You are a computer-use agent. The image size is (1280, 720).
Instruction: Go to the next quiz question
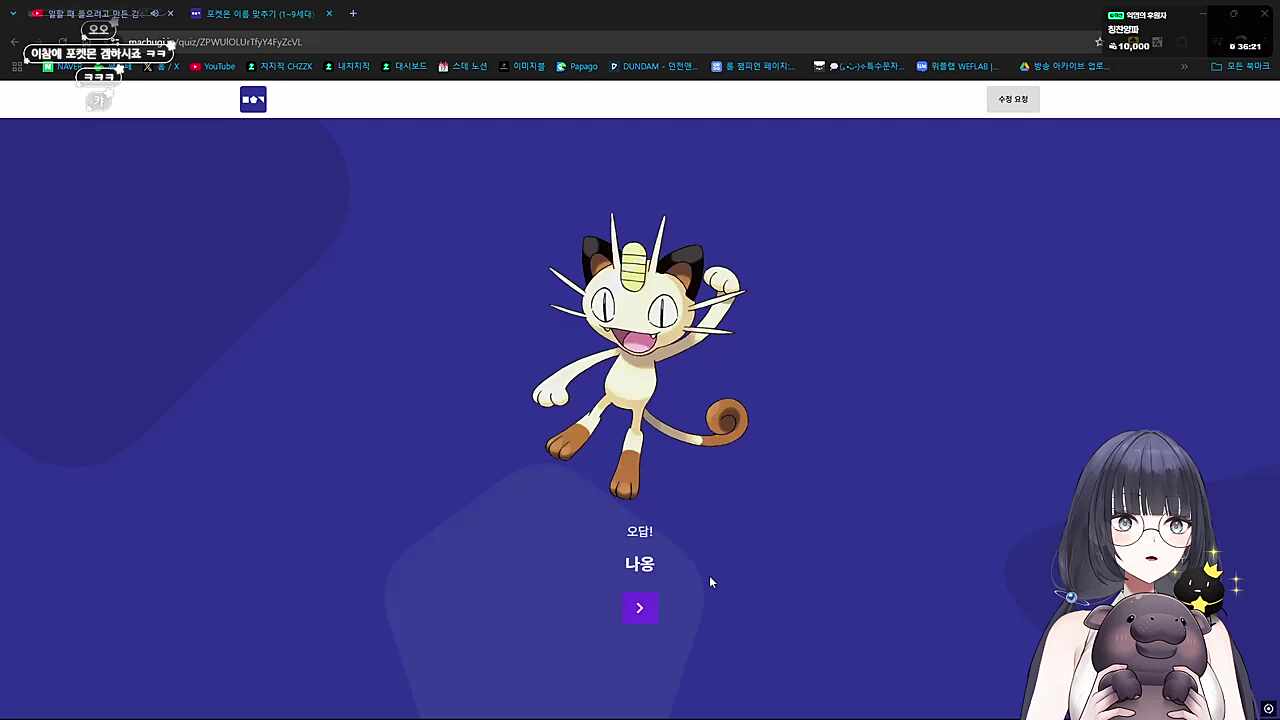pyautogui.click(x=640, y=608)
